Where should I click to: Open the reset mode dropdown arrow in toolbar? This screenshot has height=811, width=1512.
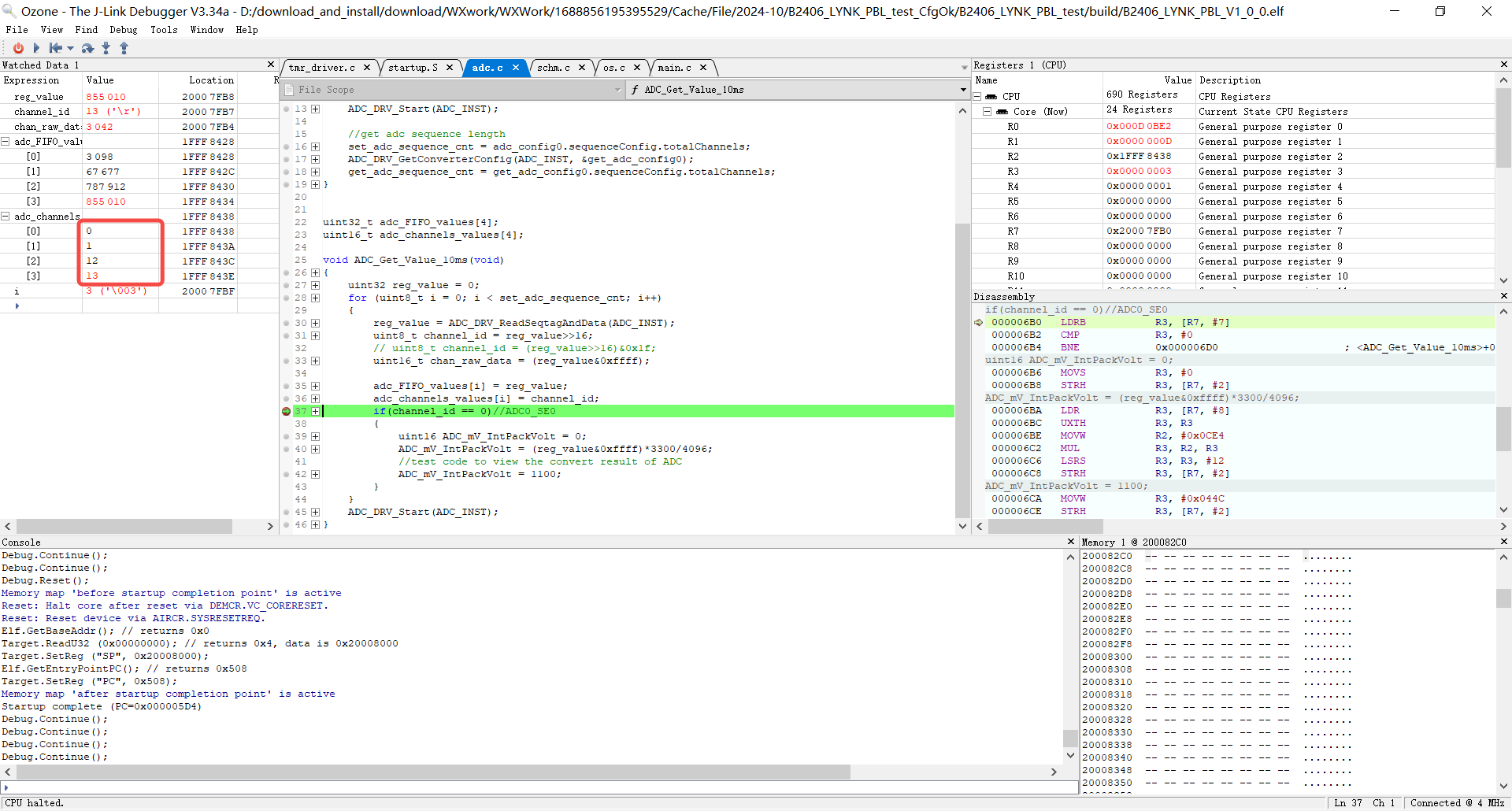coord(70,48)
